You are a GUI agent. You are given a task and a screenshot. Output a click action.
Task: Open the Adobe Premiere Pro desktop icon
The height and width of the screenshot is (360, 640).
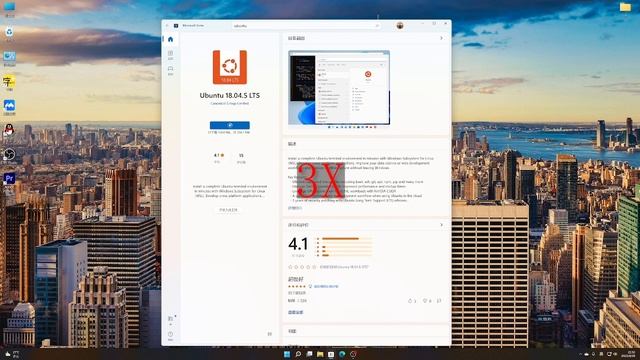(x=9, y=179)
